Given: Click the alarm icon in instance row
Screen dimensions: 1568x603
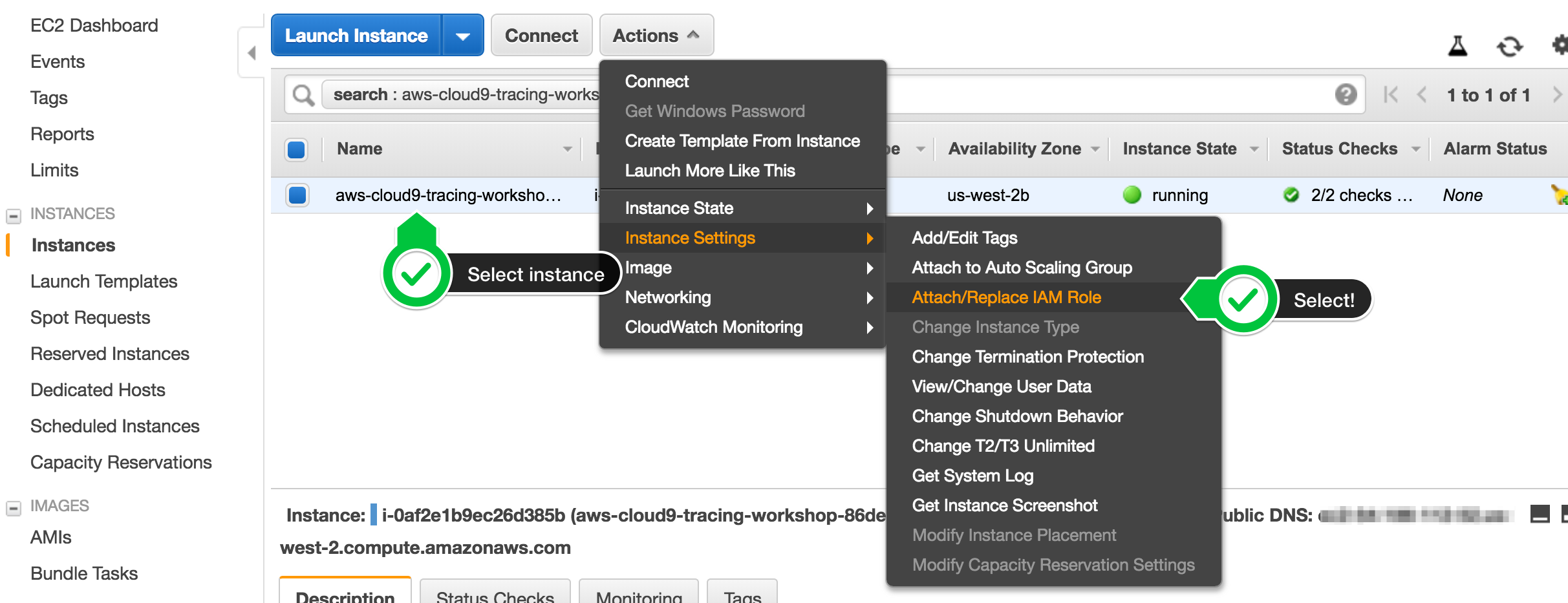Looking at the screenshot, I should click(1560, 194).
